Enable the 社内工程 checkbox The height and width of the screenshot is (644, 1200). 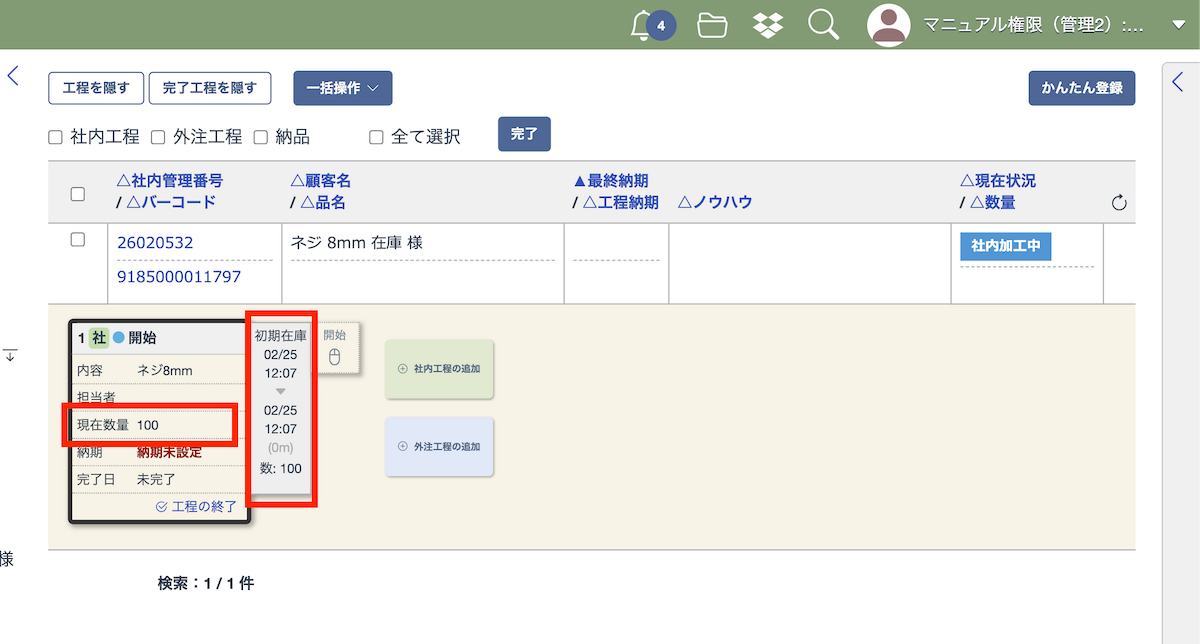[x=56, y=137]
